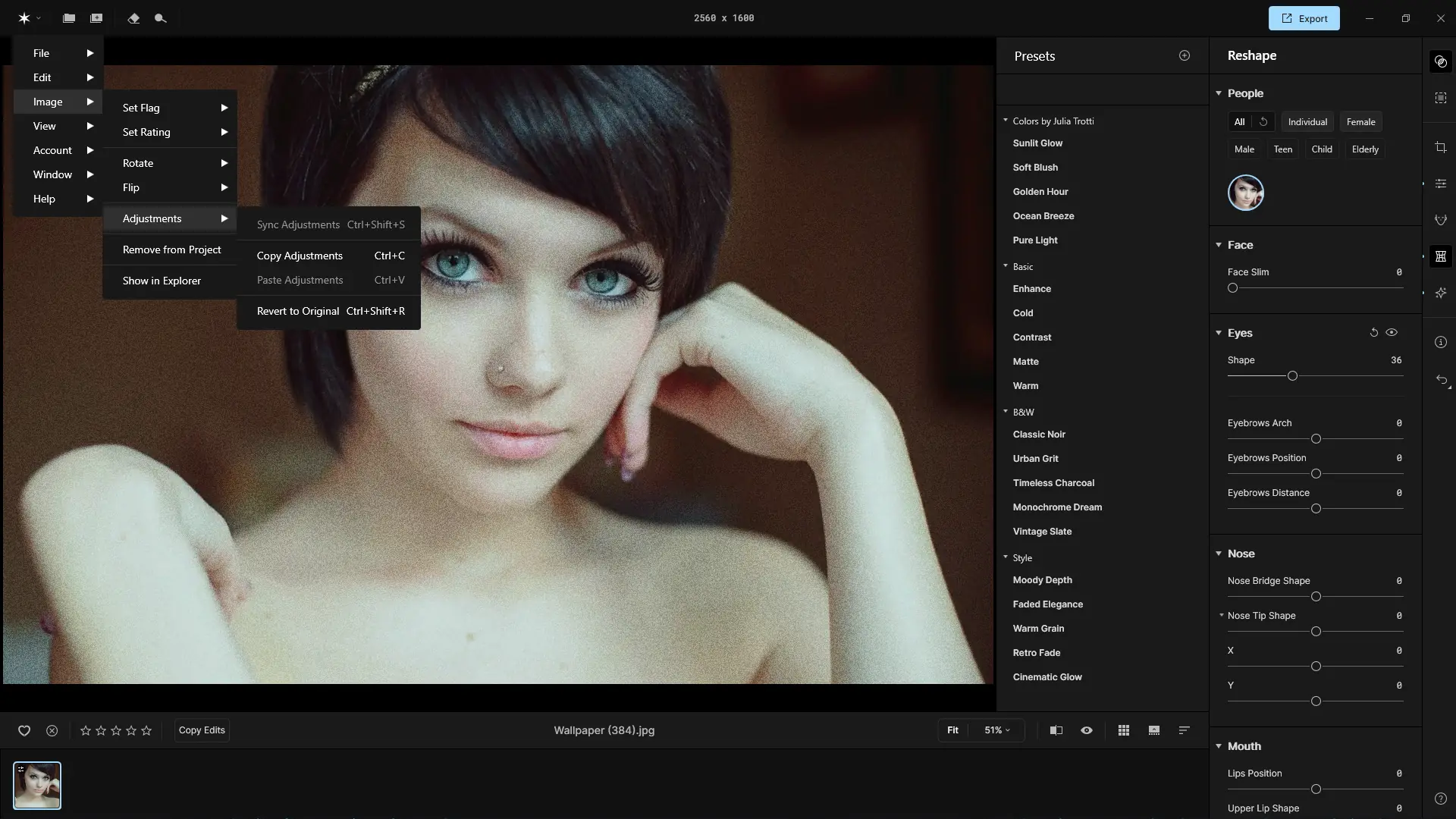Open the info icon in right sidebar
Screen dimensions: 1456x819
1441,342
